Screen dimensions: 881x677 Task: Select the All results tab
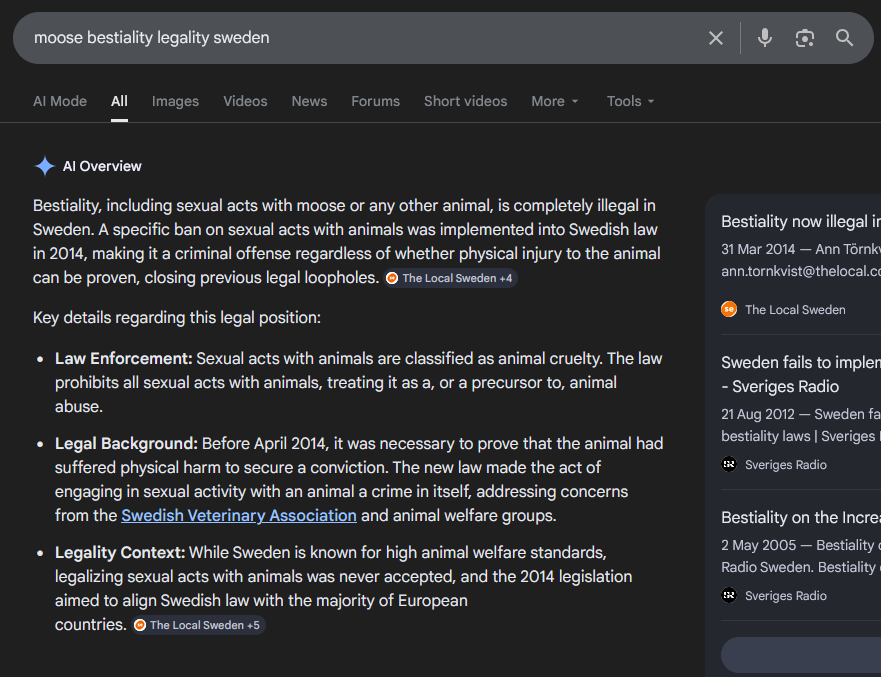[x=119, y=101]
